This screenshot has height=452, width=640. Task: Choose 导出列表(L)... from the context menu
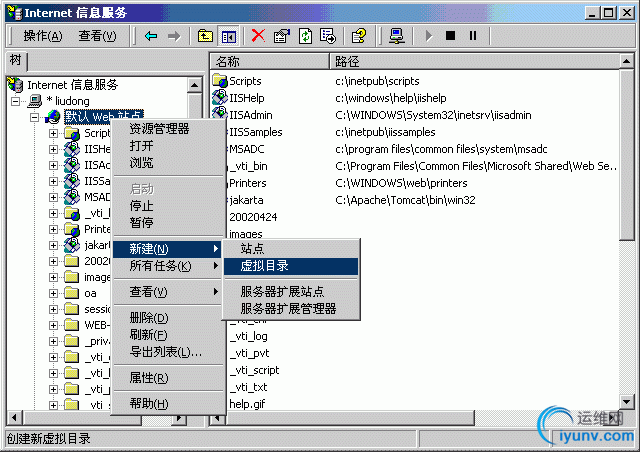tap(169, 352)
